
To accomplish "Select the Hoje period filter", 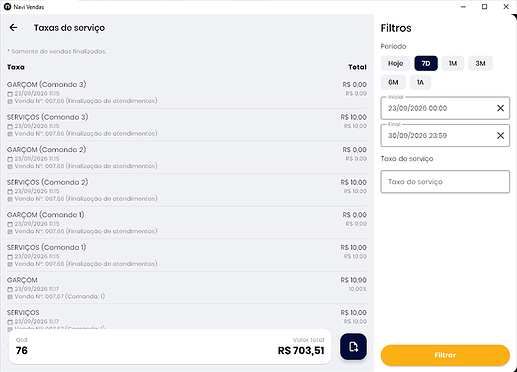I will pos(395,63).
